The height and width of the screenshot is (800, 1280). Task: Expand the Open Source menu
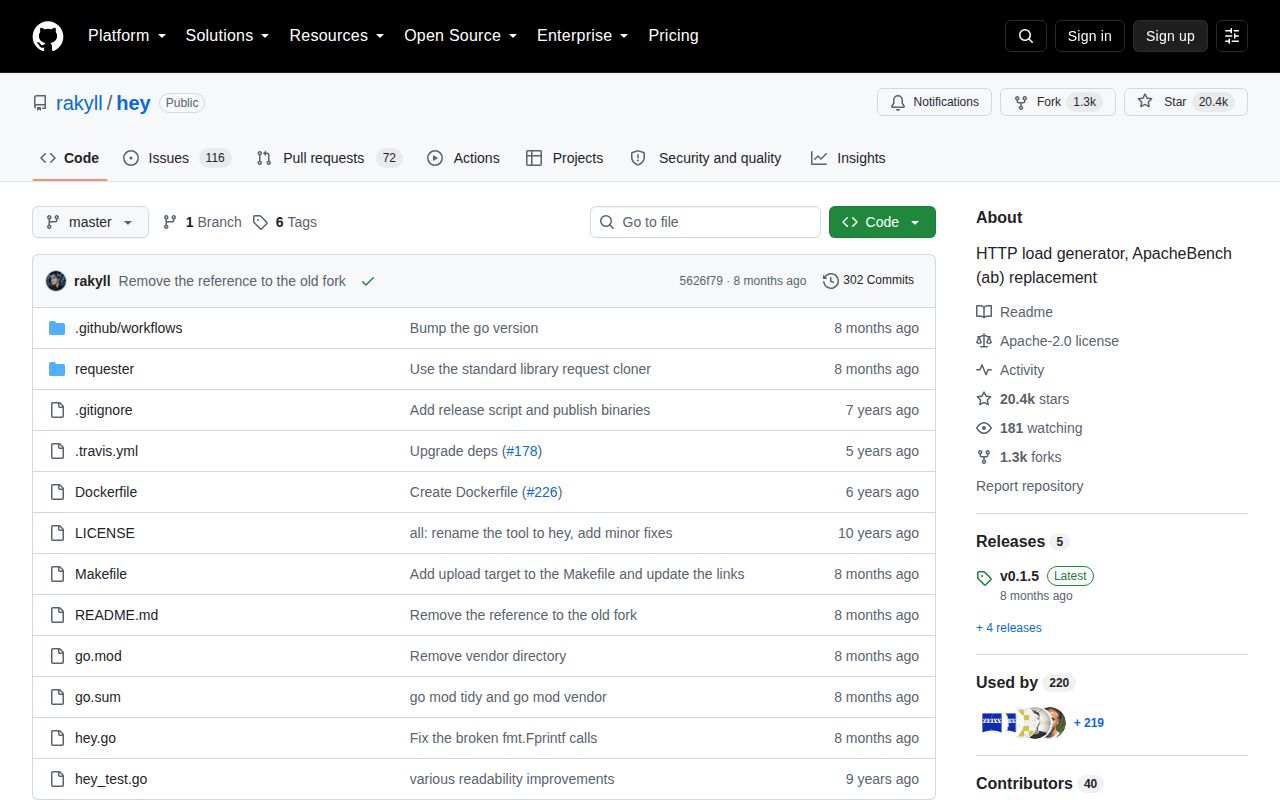461,36
